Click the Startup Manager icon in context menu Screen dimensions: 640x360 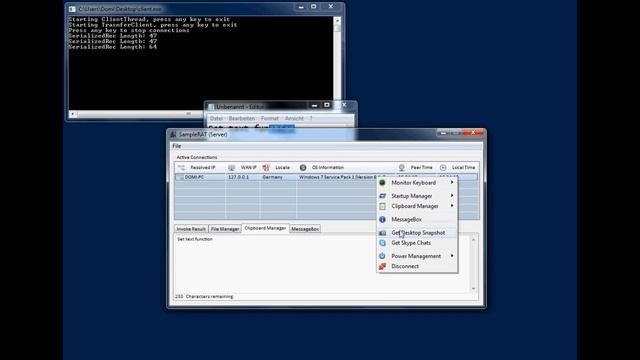pyautogui.click(x=382, y=196)
